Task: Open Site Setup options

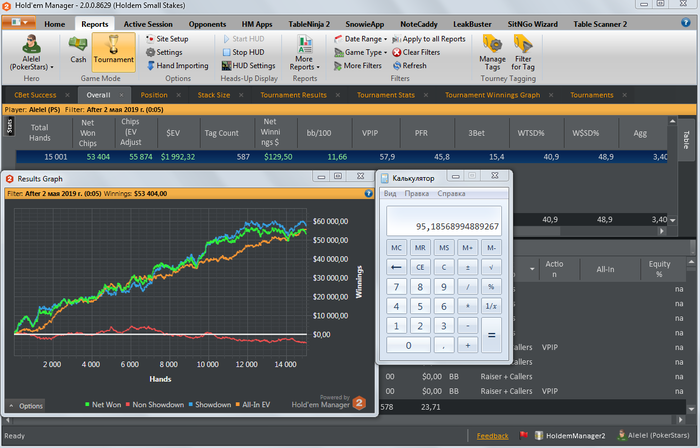Action: pos(167,39)
